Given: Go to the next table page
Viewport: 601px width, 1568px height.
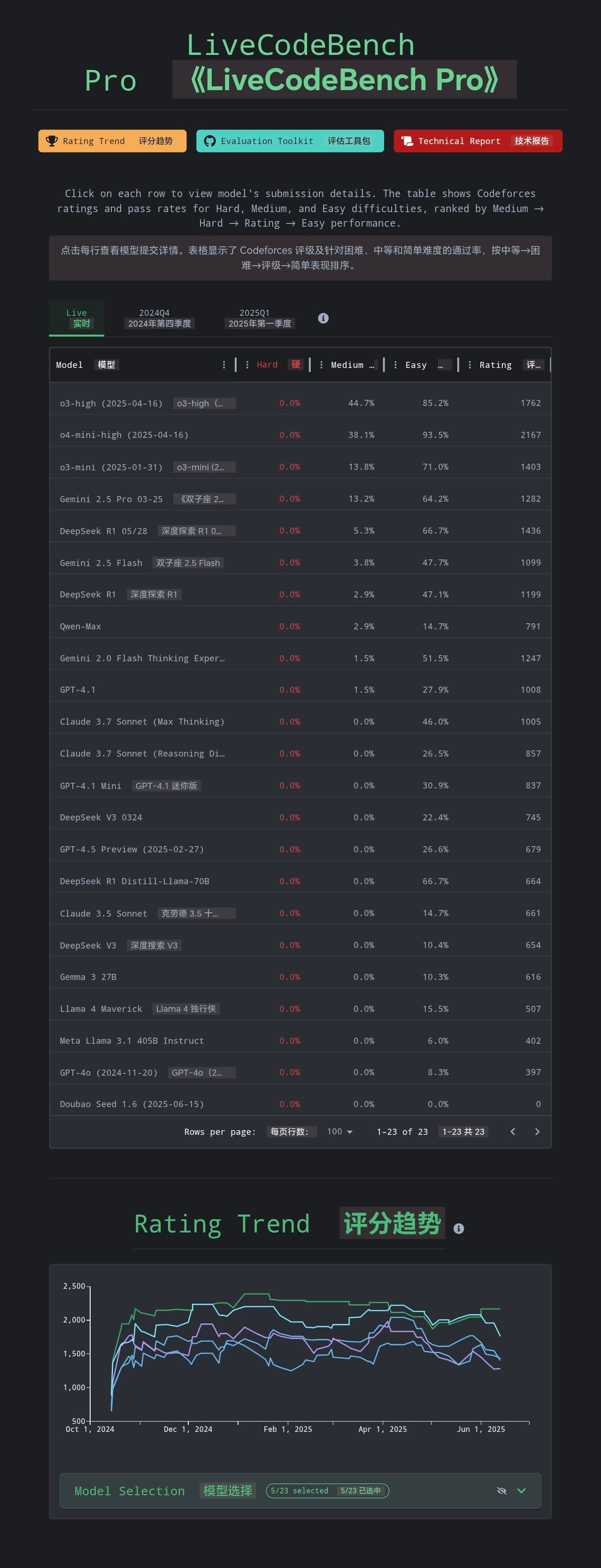Looking at the screenshot, I should (x=537, y=1132).
